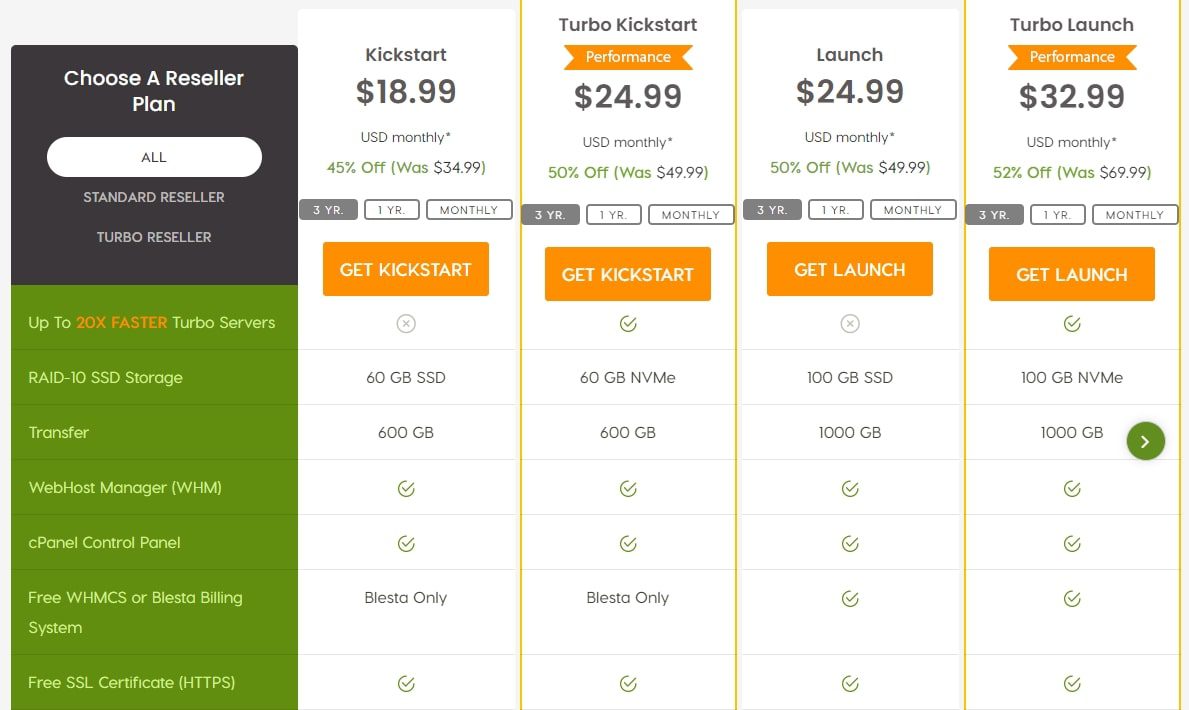Choose 1 YR. billing for Turbo Launch
Image resolution: width=1189 pixels, height=710 pixels.
(x=1057, y=215)
